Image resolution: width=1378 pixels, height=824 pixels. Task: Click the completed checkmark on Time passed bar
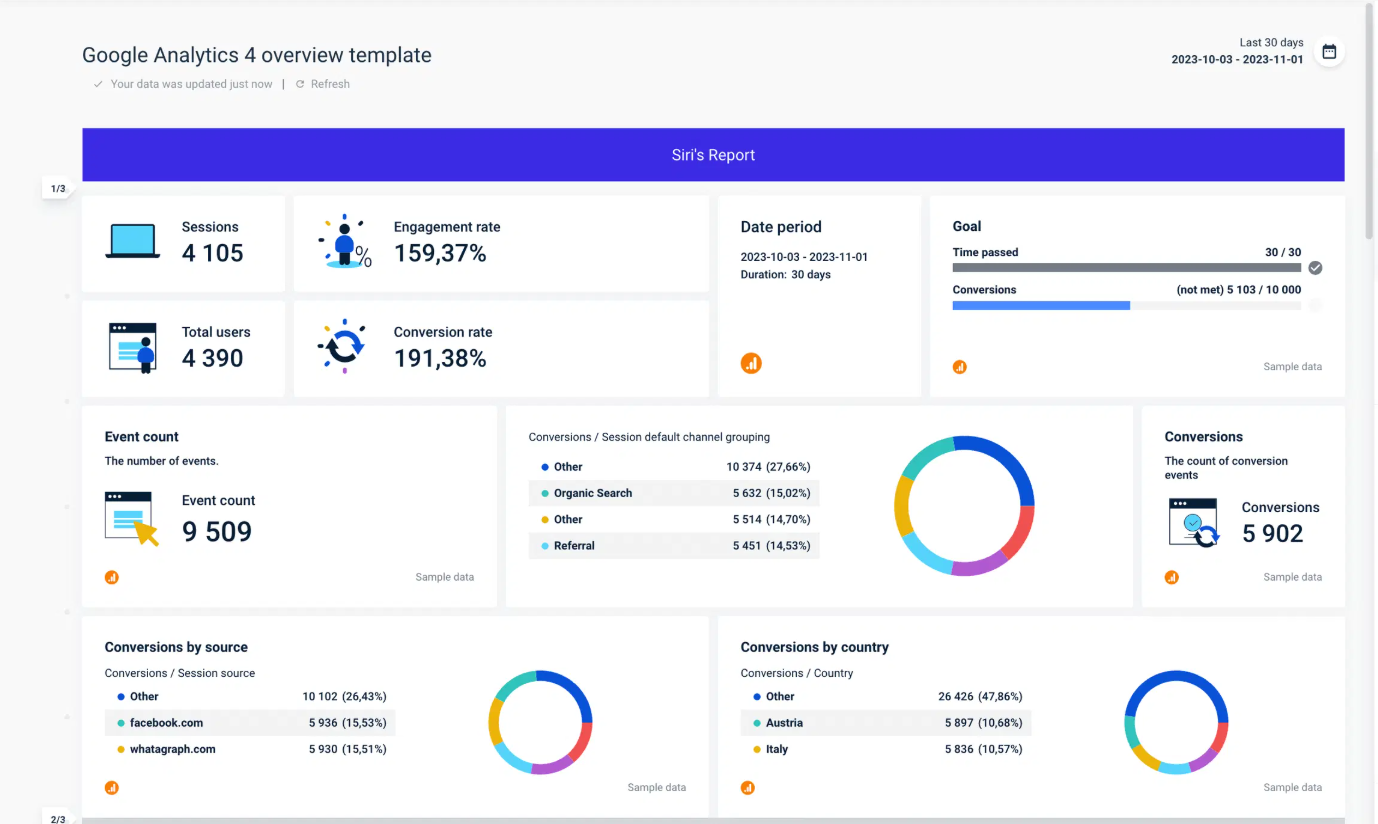tap(1316, 268)
